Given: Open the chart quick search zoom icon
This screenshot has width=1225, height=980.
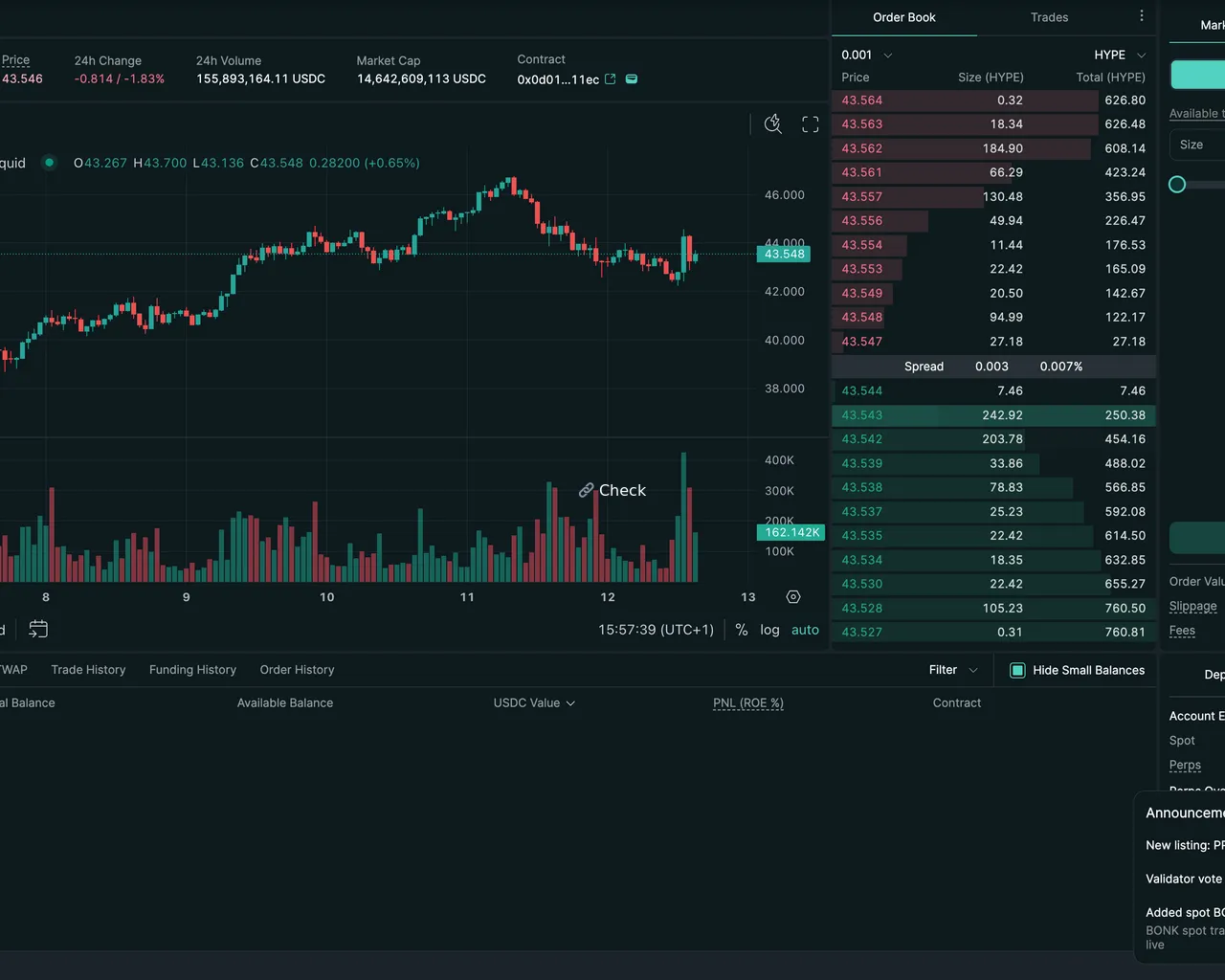Looking at the screenshot, I should [773, 123].
